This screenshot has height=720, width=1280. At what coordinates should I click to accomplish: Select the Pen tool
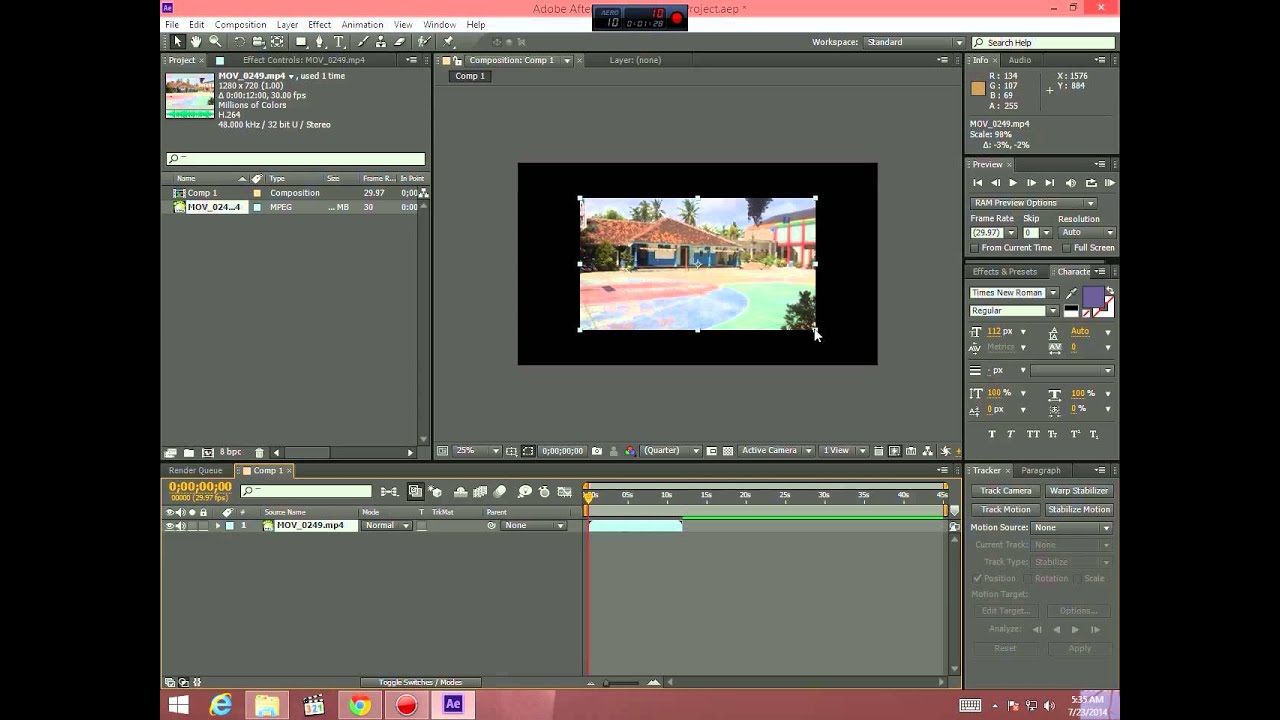(x=320, y=42)
